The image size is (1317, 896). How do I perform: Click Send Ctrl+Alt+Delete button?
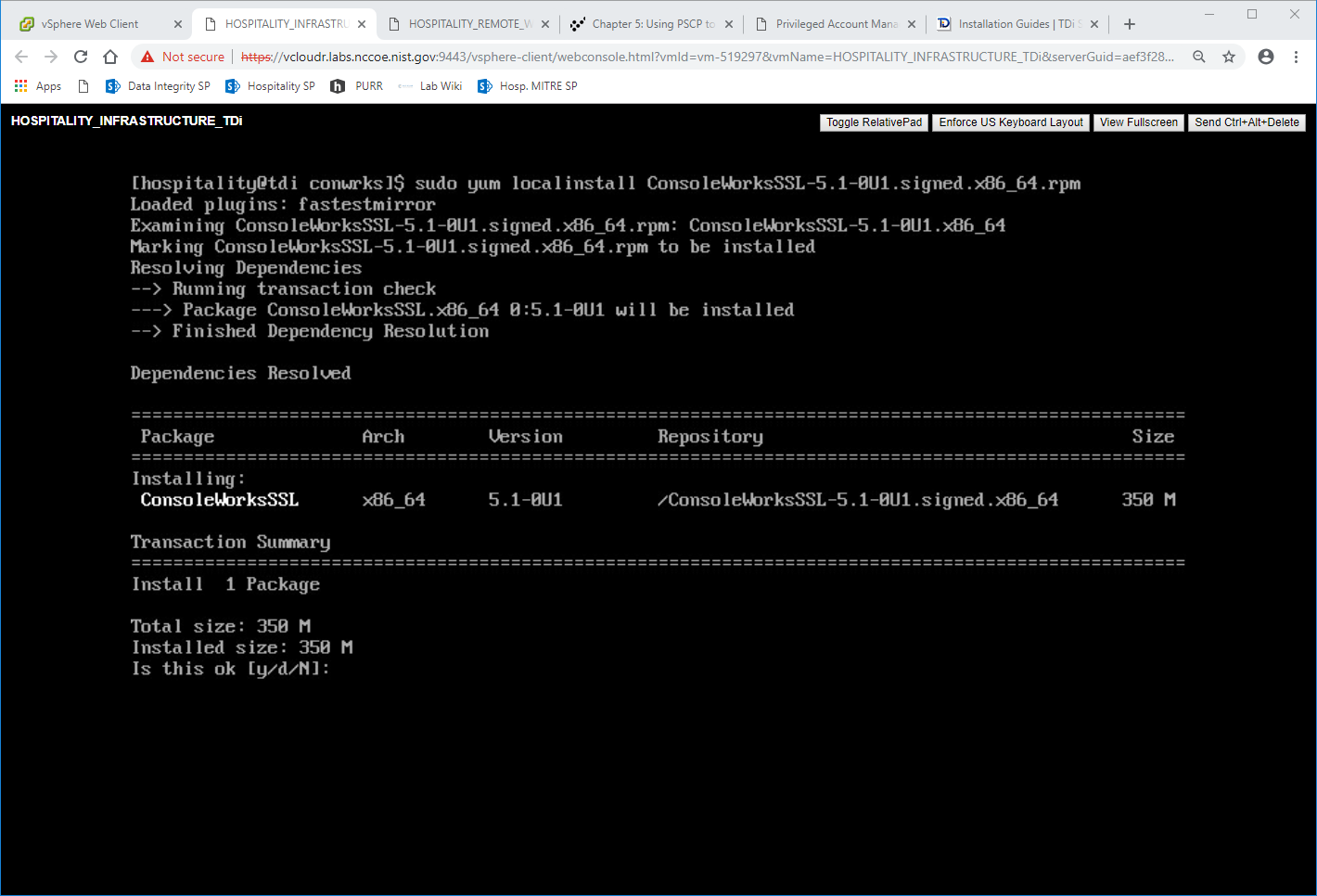(x=1247, y=122)
